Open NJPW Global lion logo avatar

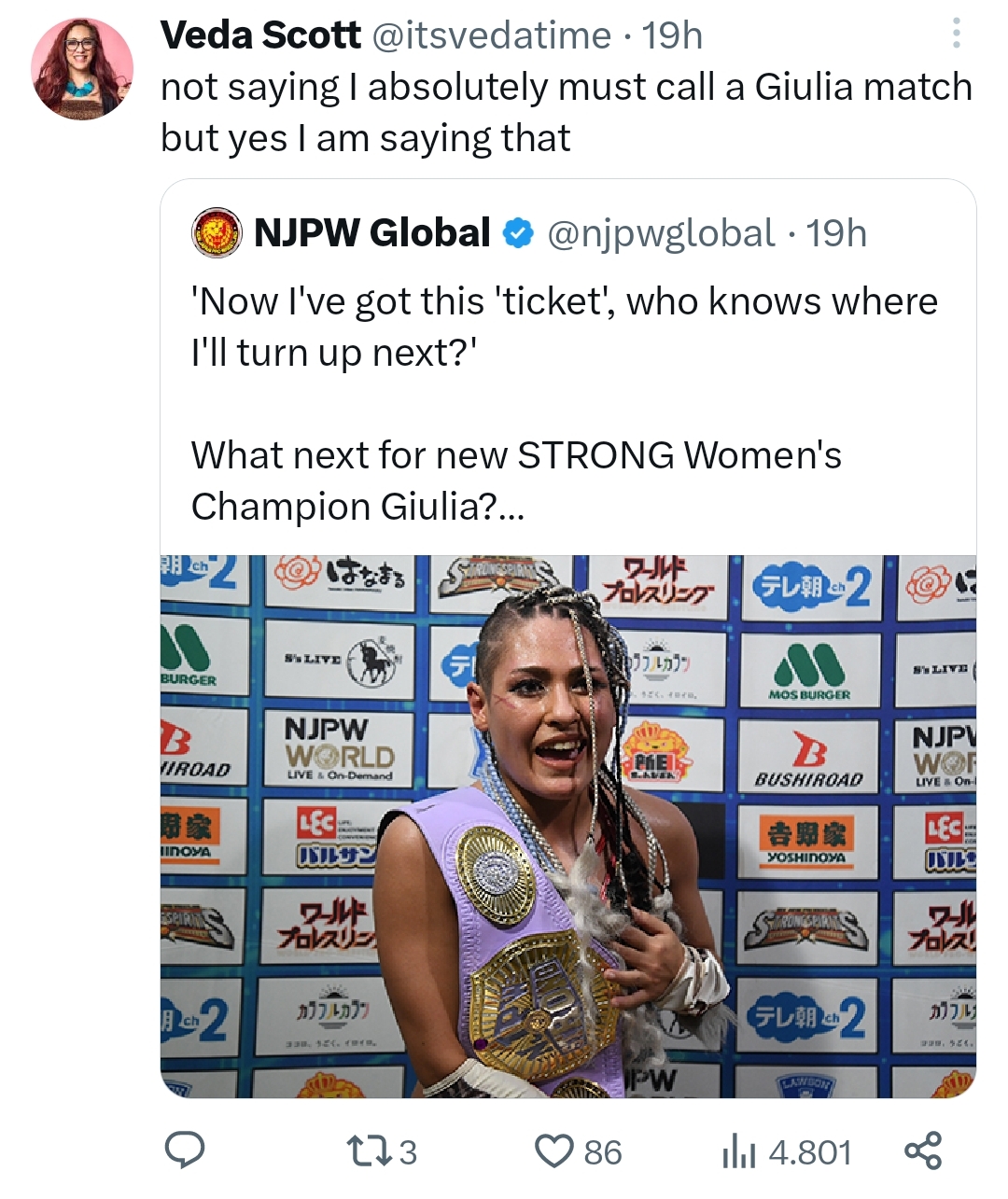coord(217,233)
